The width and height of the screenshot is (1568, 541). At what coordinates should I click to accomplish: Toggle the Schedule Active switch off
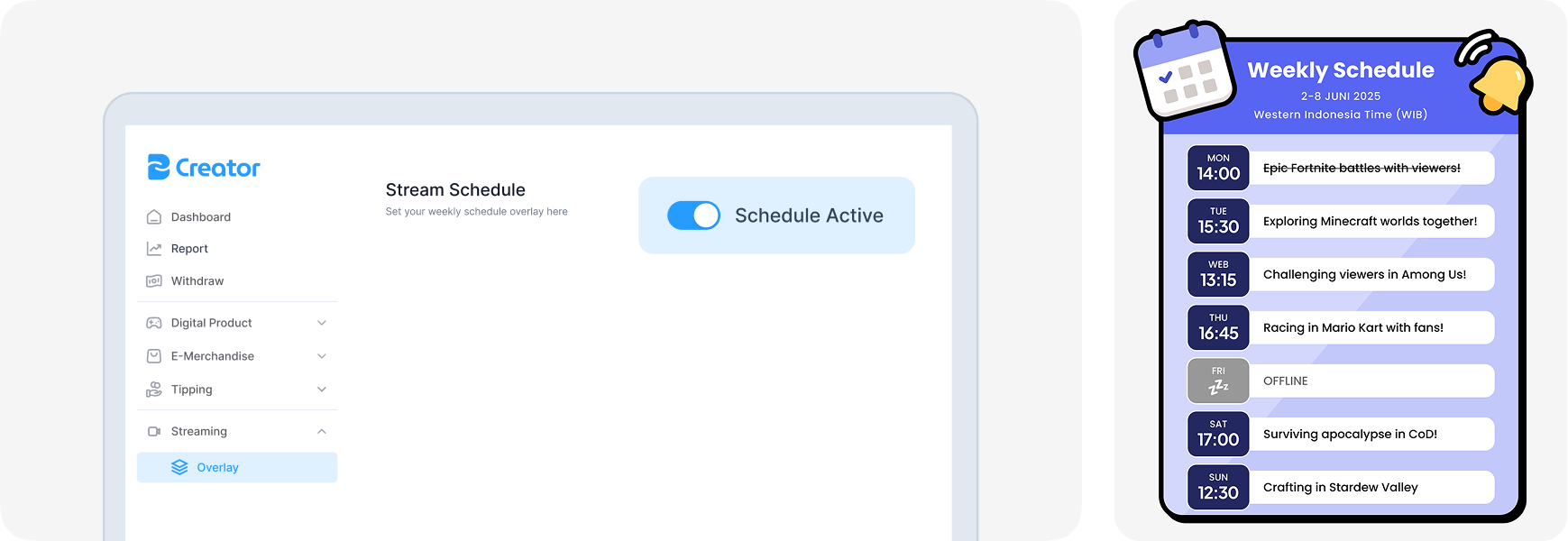click(x=693, y=215)
